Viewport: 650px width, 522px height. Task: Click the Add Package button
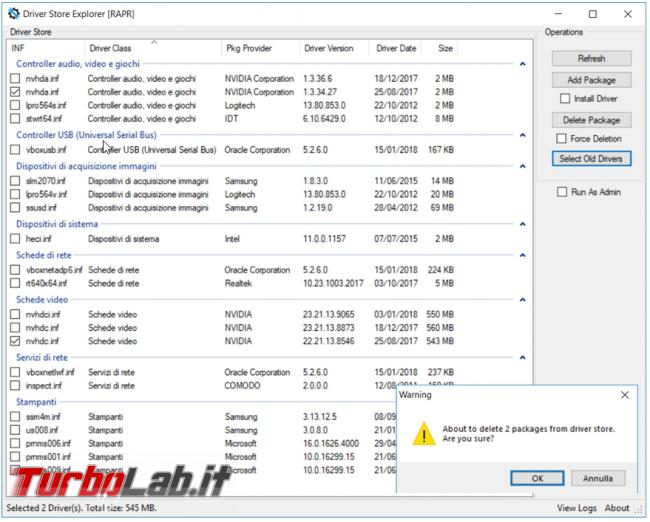[592, 80]
